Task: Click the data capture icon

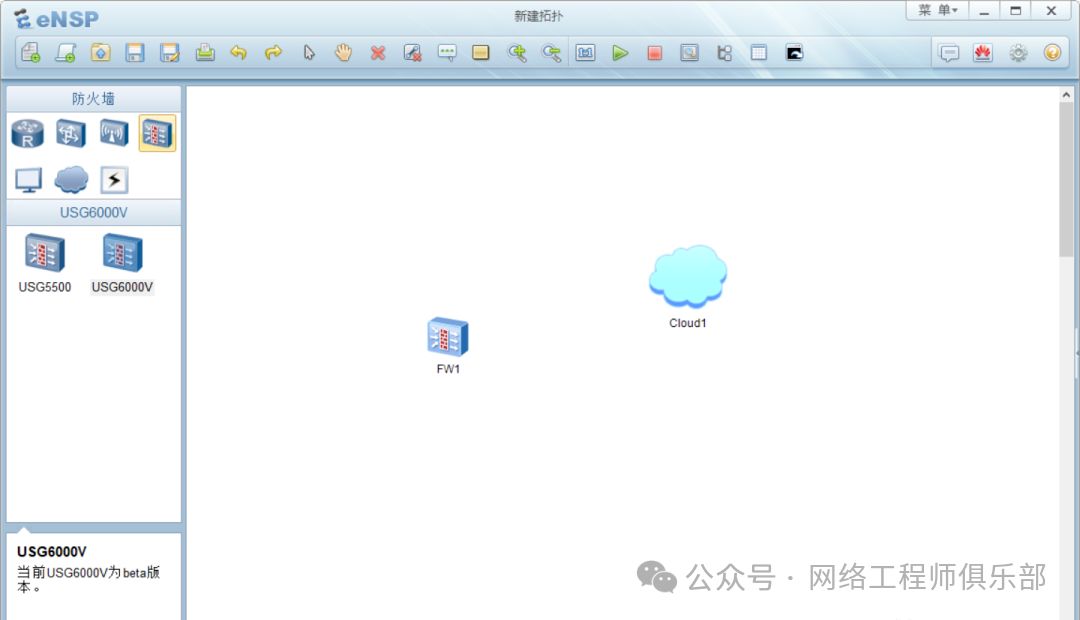Action: point(689,52)
